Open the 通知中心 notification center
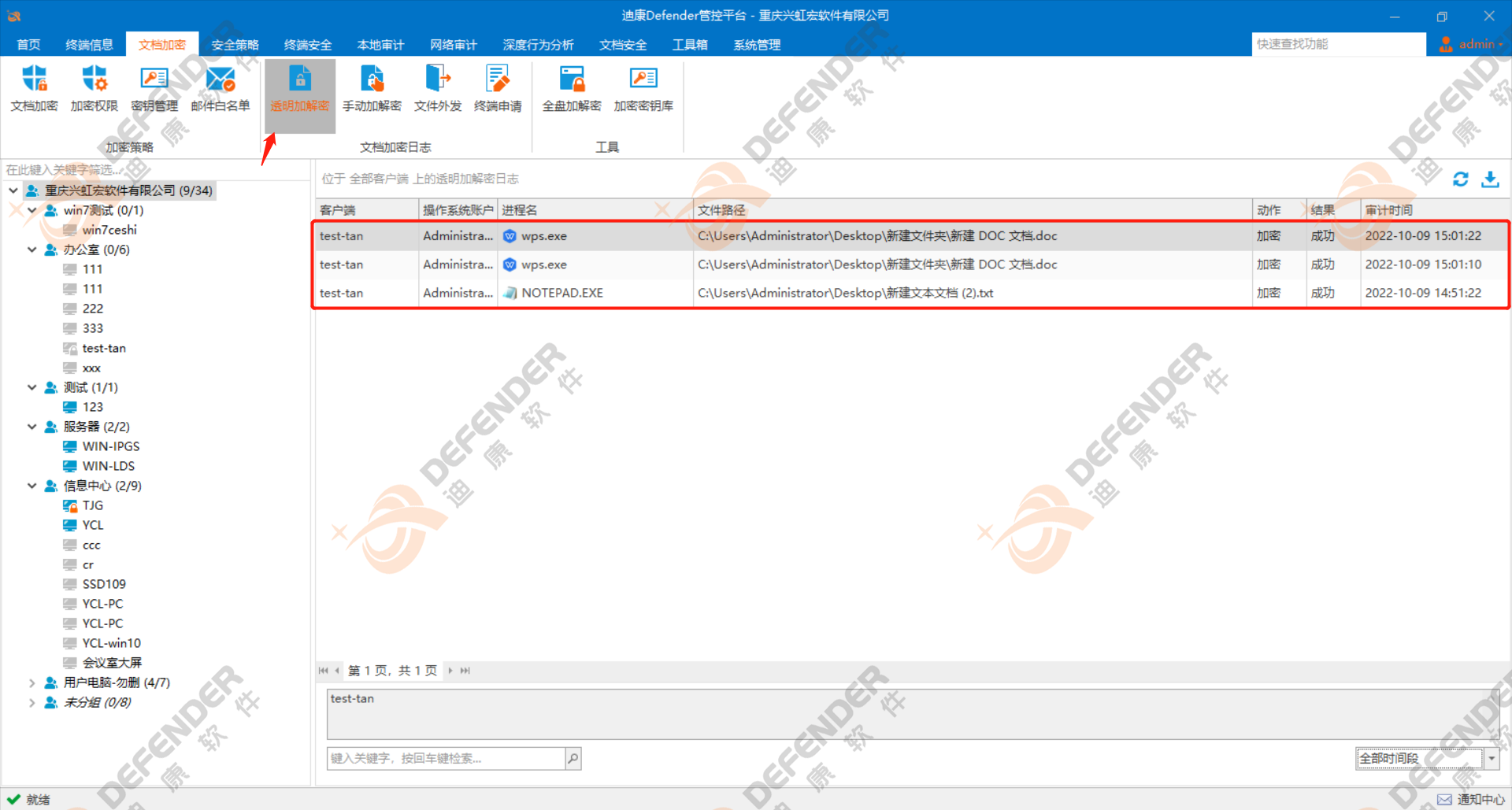This screenshot has width=1512, height=810. [x=1471, y=799]
